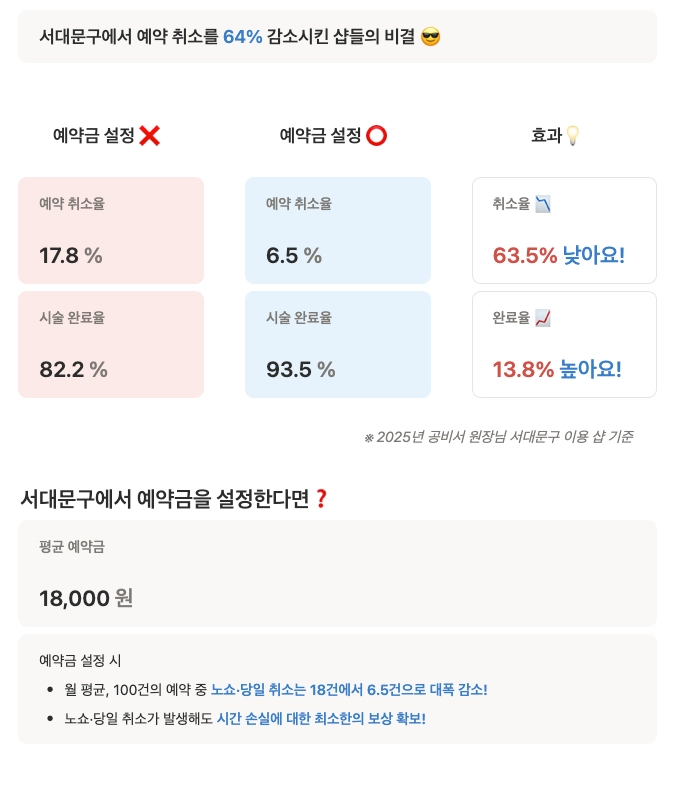Click the blue 시간 손실에 대한 최소한의 보상 text

click(x=320, y=719)
